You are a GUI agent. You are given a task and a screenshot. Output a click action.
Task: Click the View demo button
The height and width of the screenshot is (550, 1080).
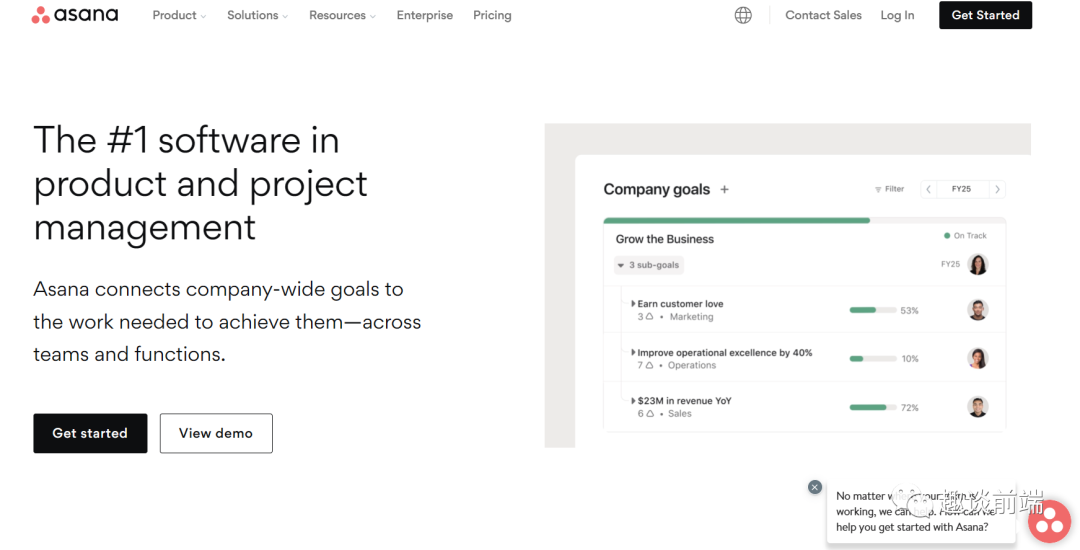click(x=216, y=433)
